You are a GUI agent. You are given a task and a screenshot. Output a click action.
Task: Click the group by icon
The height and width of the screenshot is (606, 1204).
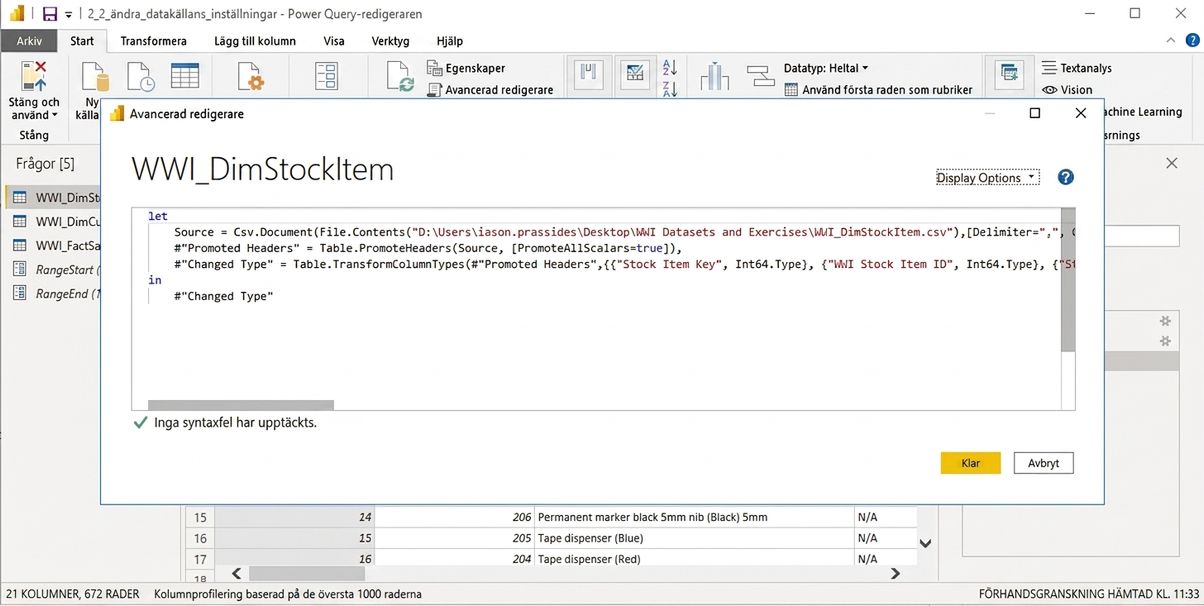click(x=761, y=75)
